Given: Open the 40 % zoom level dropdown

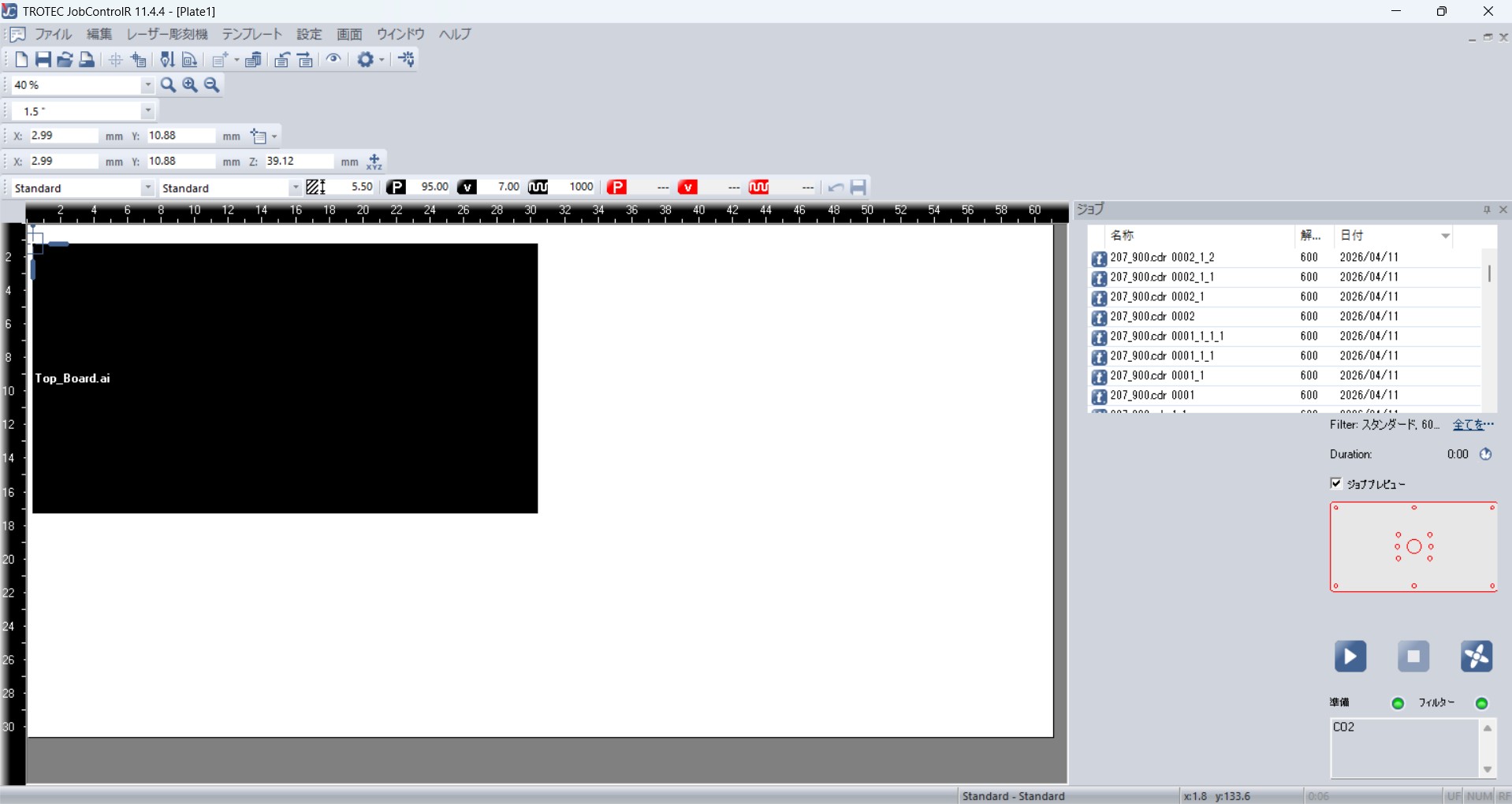Looking at the screenshot, I should pyautogui.click(x=147, y=85).
